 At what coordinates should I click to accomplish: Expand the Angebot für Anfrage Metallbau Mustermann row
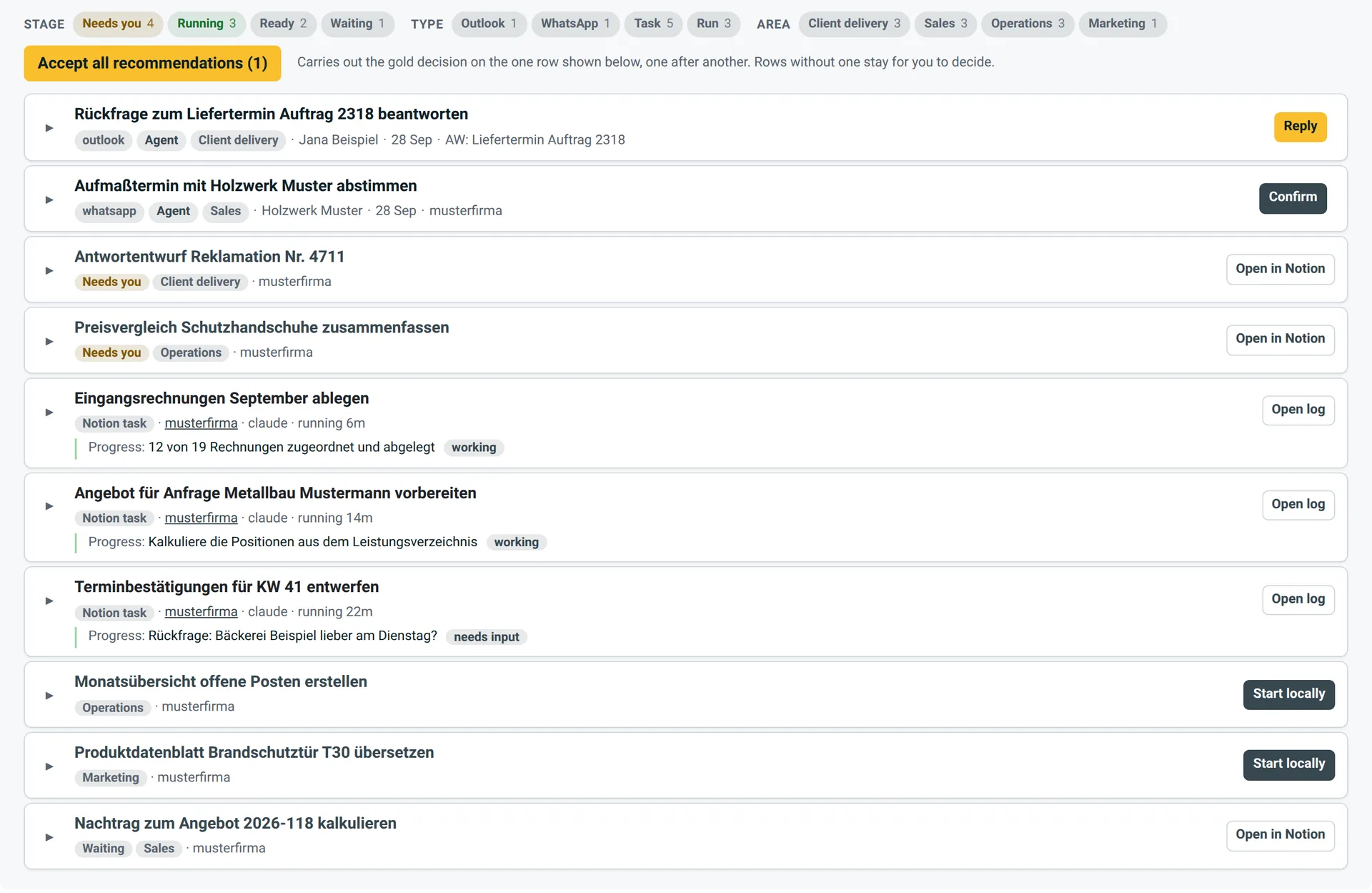pyautogui.click(x=49, y=506)
